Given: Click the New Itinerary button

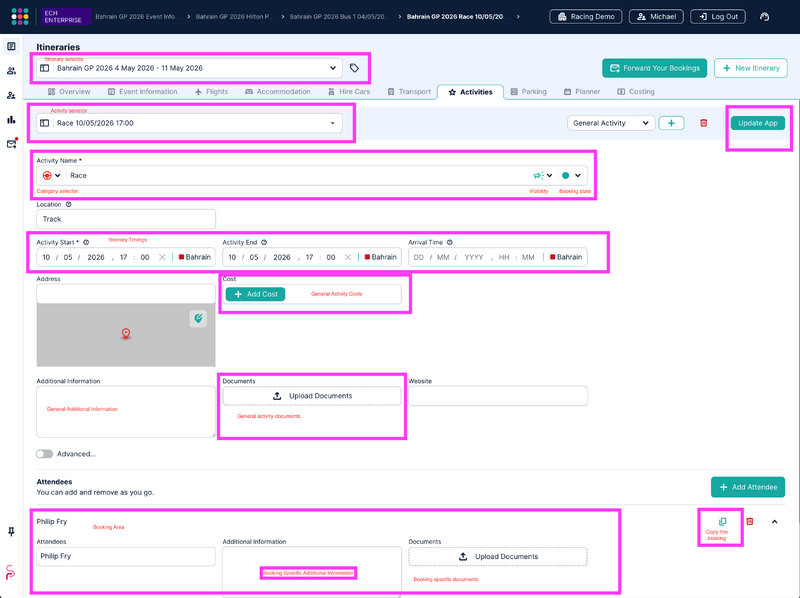Looking at the screenshot, I should [x=751, y=68].
